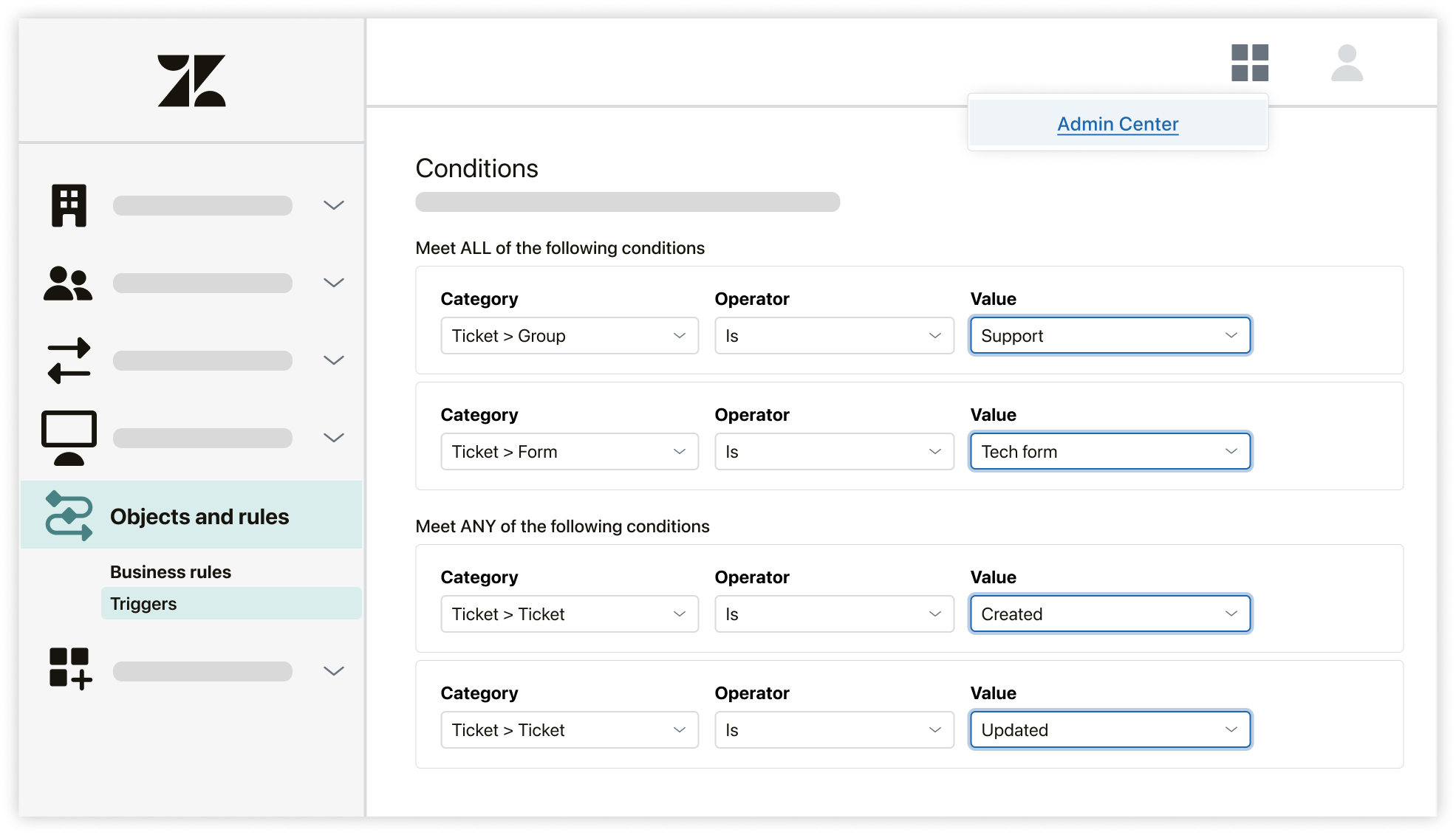Viewport: 1456px width, 835px height.
Task: Expand the Value dropdown showing Tech form
Action: (x=1109, y=452)
